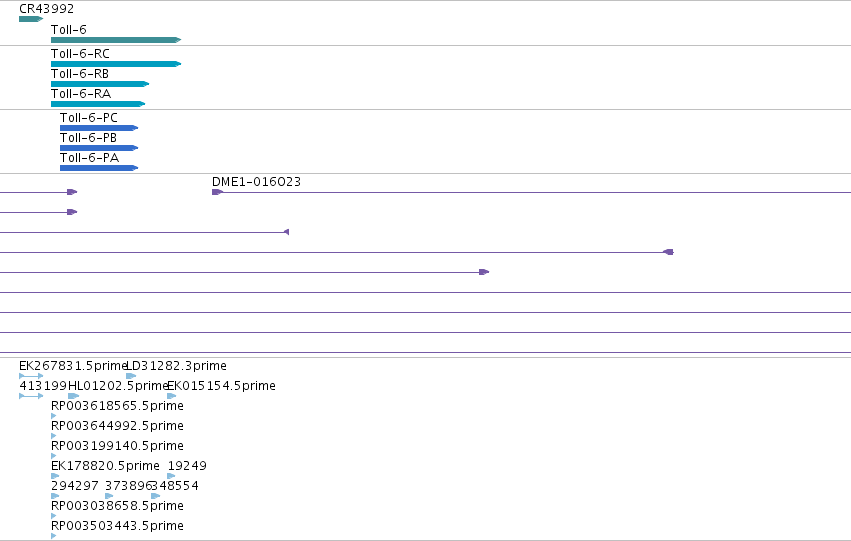Open the Toll-6-RC transcript label
Viewport: 851px width, 541px height.
(80, 54)
